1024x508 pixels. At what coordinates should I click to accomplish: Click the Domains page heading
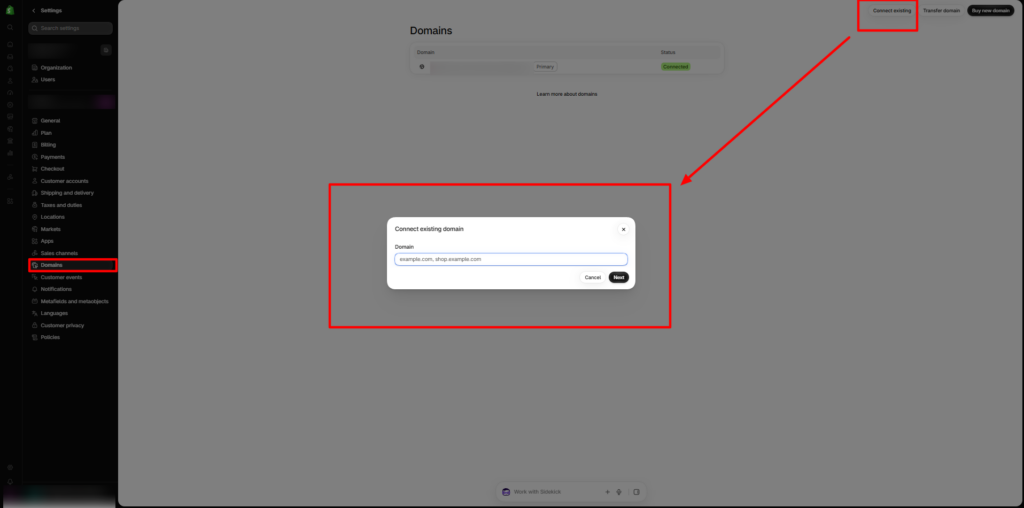click(431, 31)
